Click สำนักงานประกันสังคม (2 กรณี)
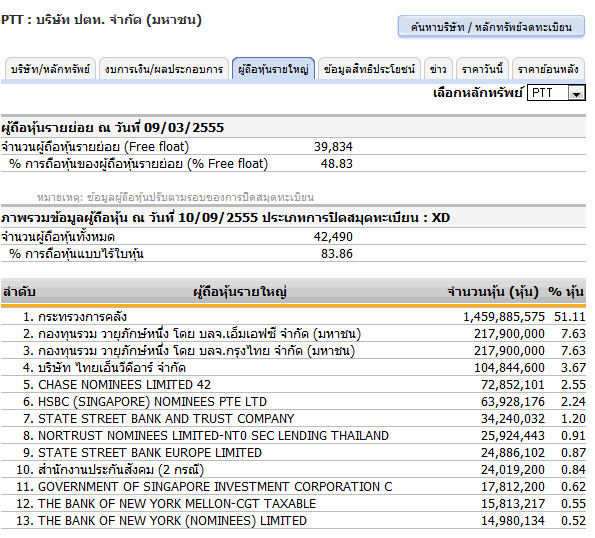Image resolution: width=595 pixels, height=538 pixels. [x=121, y=470]
